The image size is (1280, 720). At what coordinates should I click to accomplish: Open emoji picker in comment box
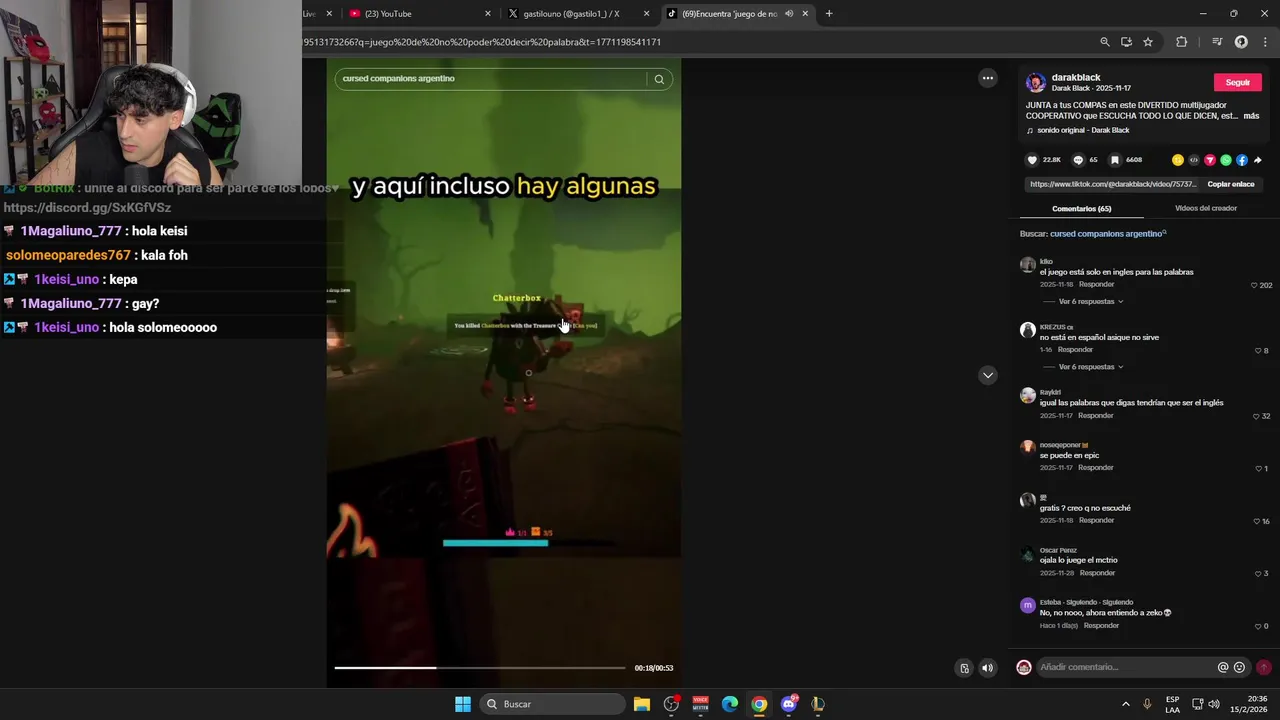point(1240,667)
